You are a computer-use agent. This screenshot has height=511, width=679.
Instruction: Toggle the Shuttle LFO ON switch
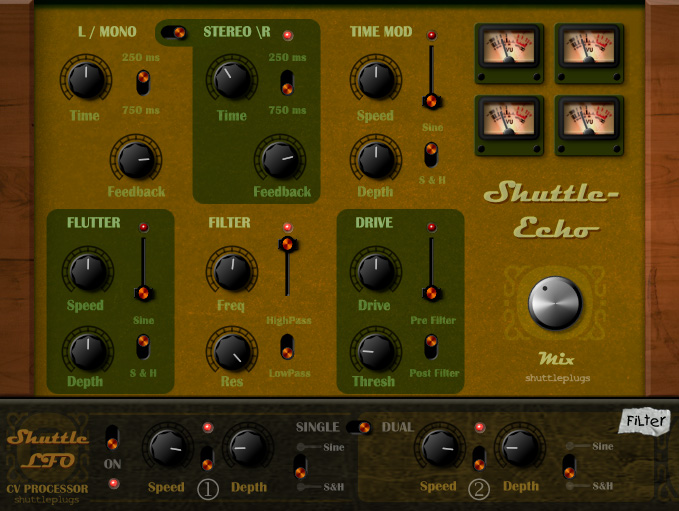point(112,438)
